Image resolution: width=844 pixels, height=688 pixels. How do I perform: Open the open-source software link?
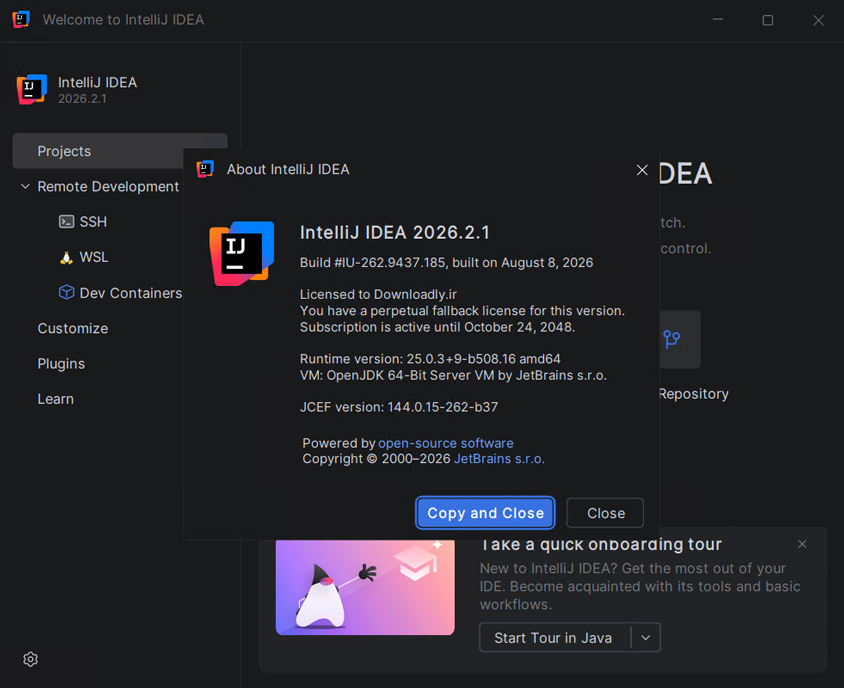445,443
